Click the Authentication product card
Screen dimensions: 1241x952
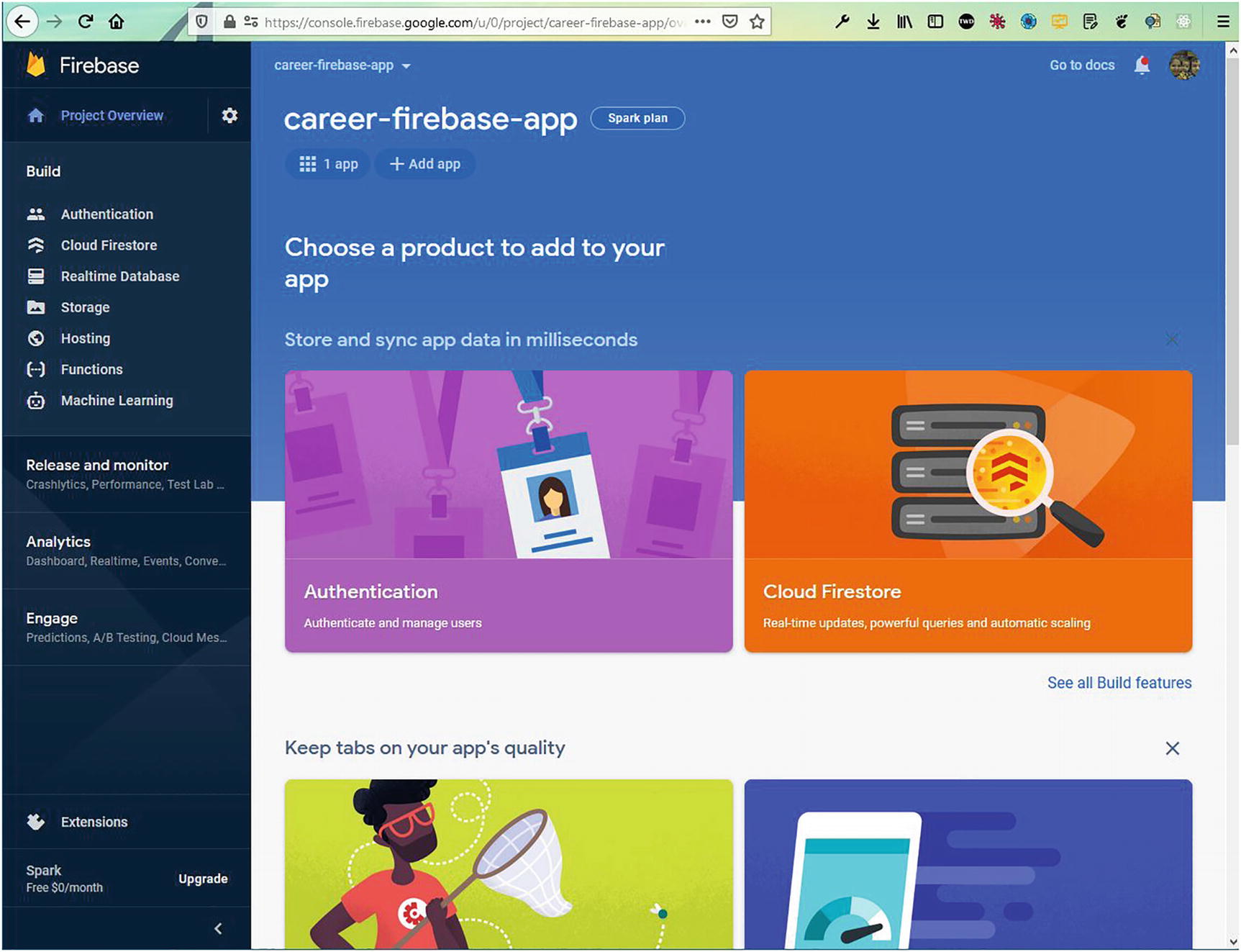[509, 511]
